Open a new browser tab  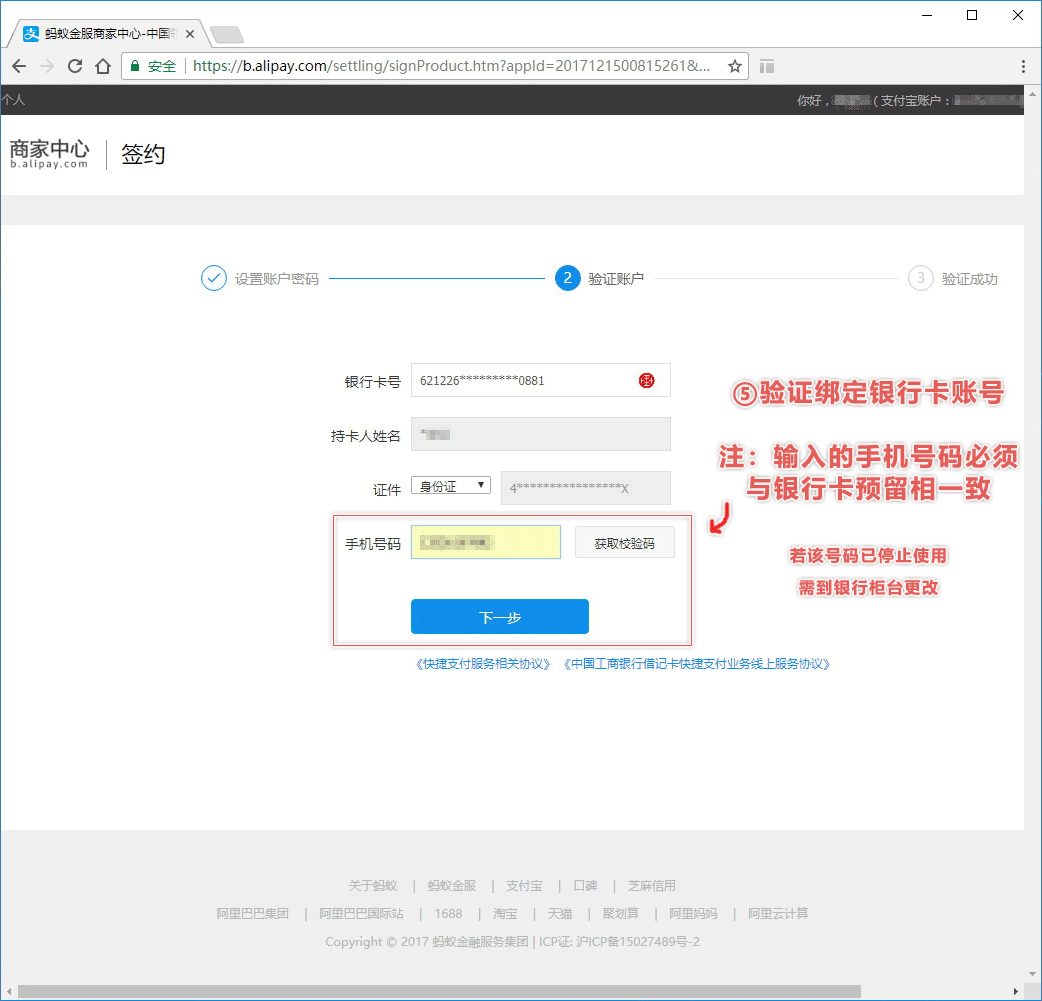(x=227, y=33)
